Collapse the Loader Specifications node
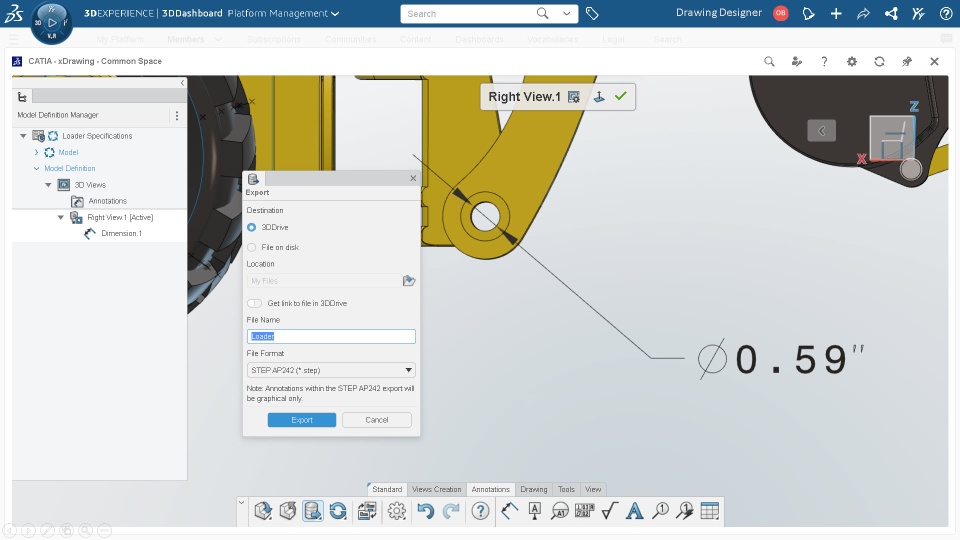The image size is (960, 540). coord(23,136)
